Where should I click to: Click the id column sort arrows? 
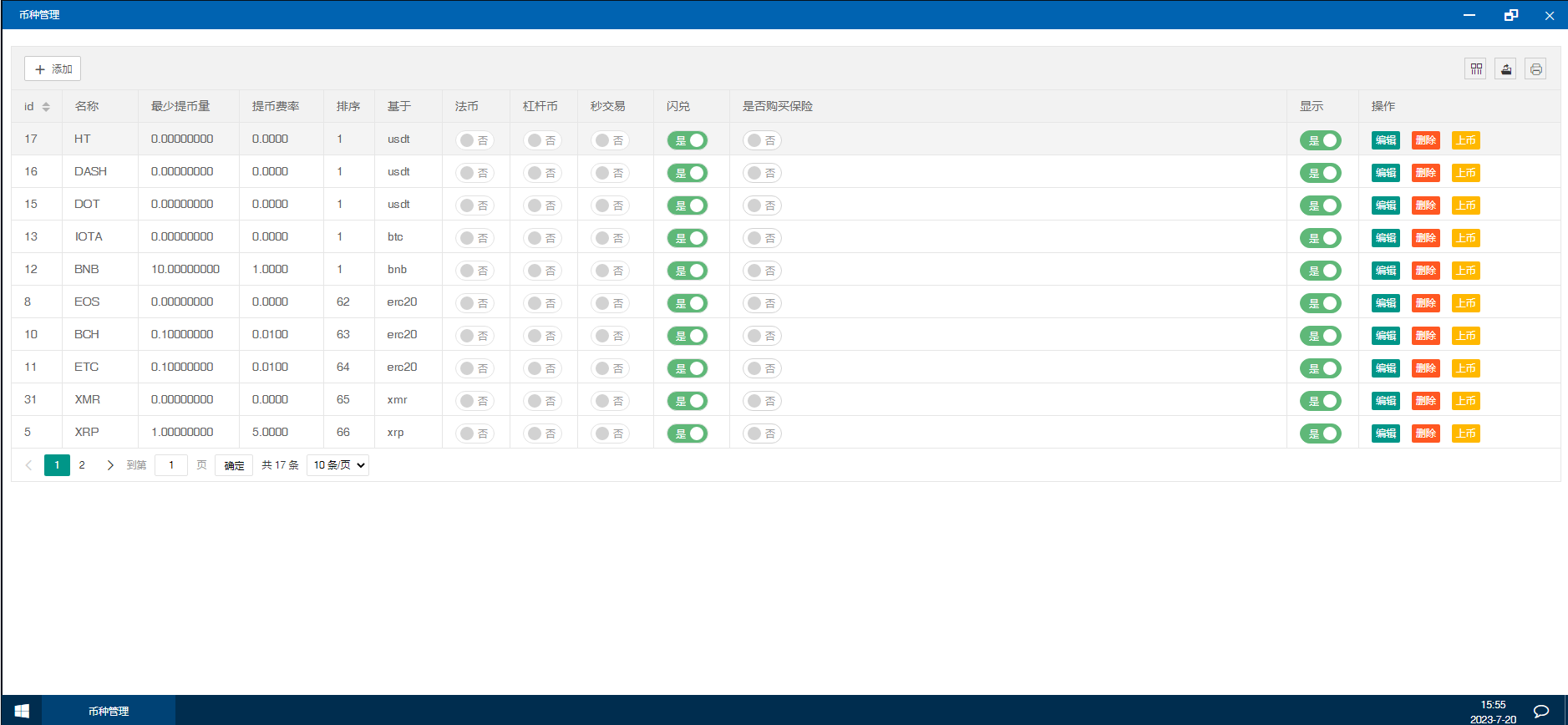pyautogui.click(x=46, y=107)
